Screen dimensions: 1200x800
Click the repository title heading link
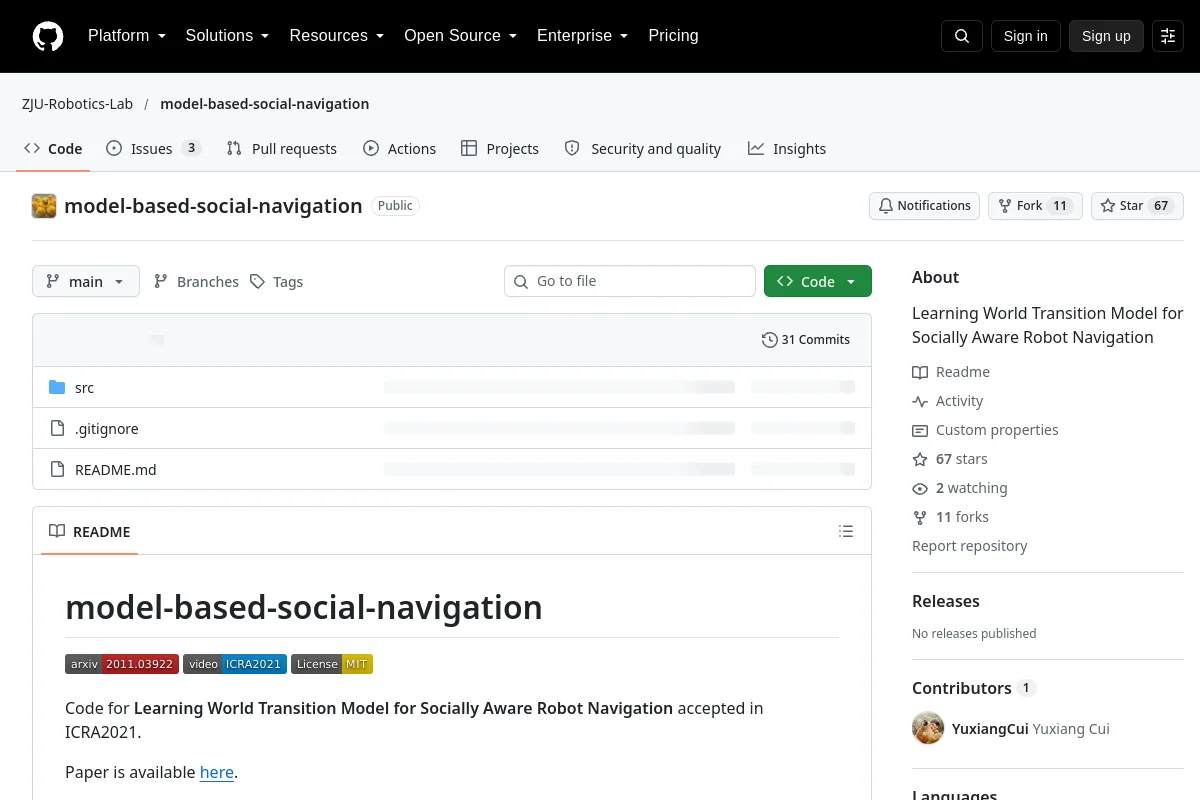click(213, 206)
